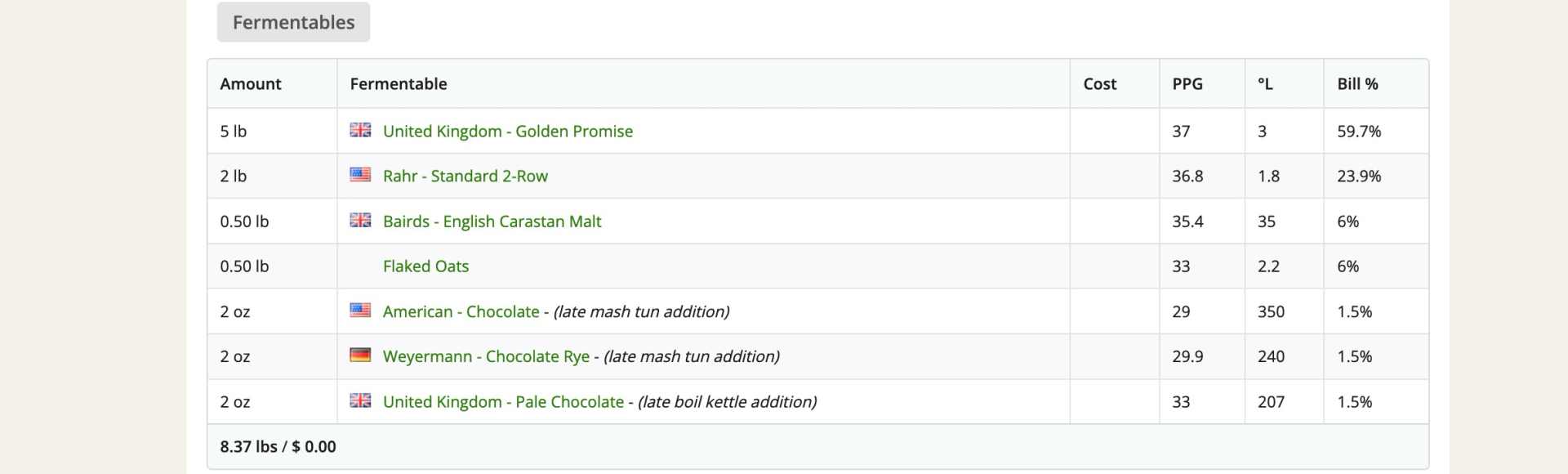Click the Cost column header
This screenshot has height=474, width=1568.
(x=1099, y=84)
